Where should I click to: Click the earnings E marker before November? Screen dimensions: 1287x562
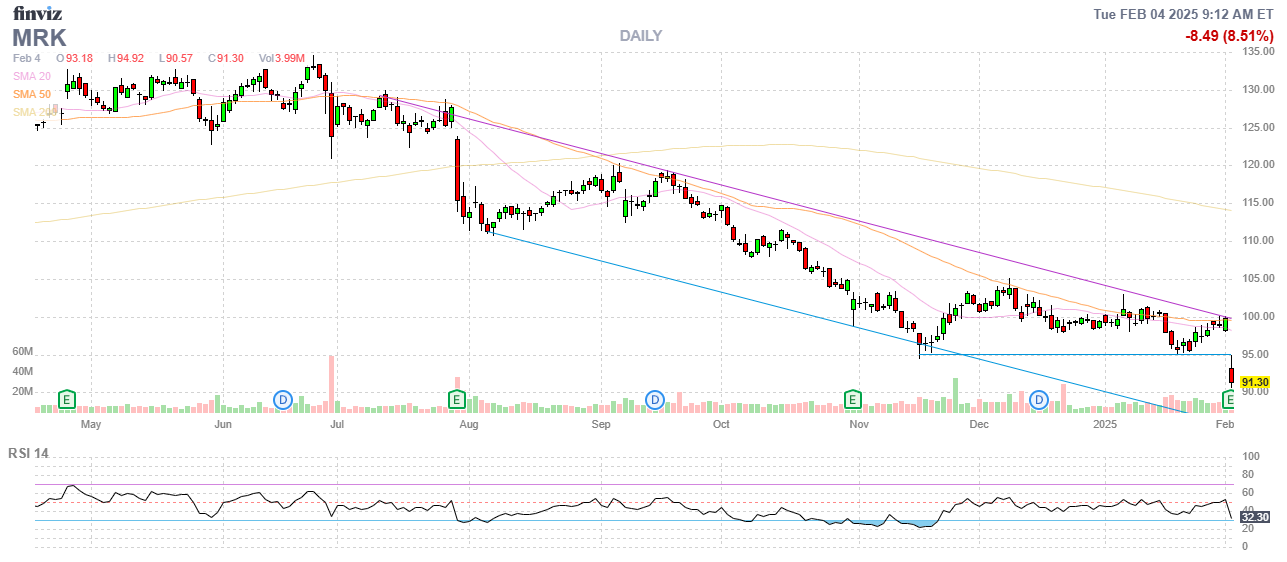pos(853,400)
